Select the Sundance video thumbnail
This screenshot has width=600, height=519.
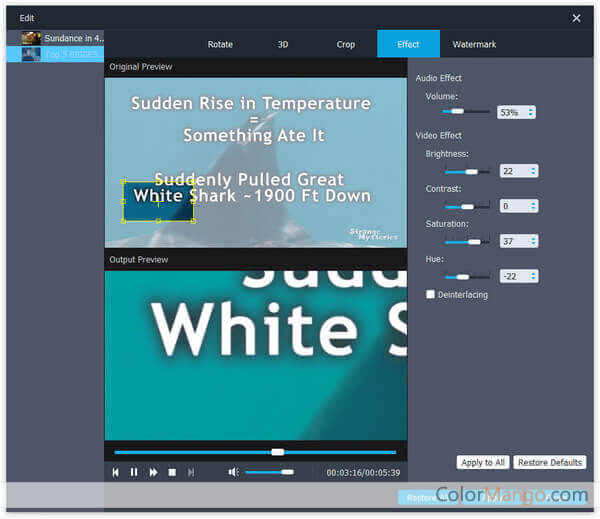[31, 38]
